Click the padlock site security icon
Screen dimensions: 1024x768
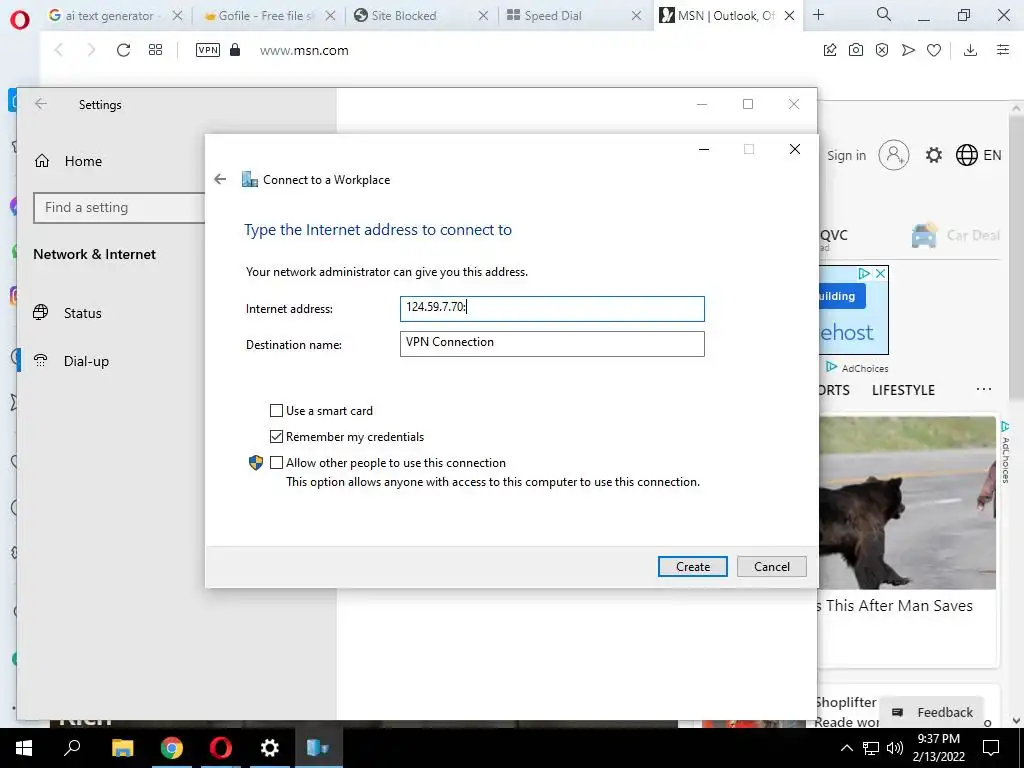tap(235, 50)
